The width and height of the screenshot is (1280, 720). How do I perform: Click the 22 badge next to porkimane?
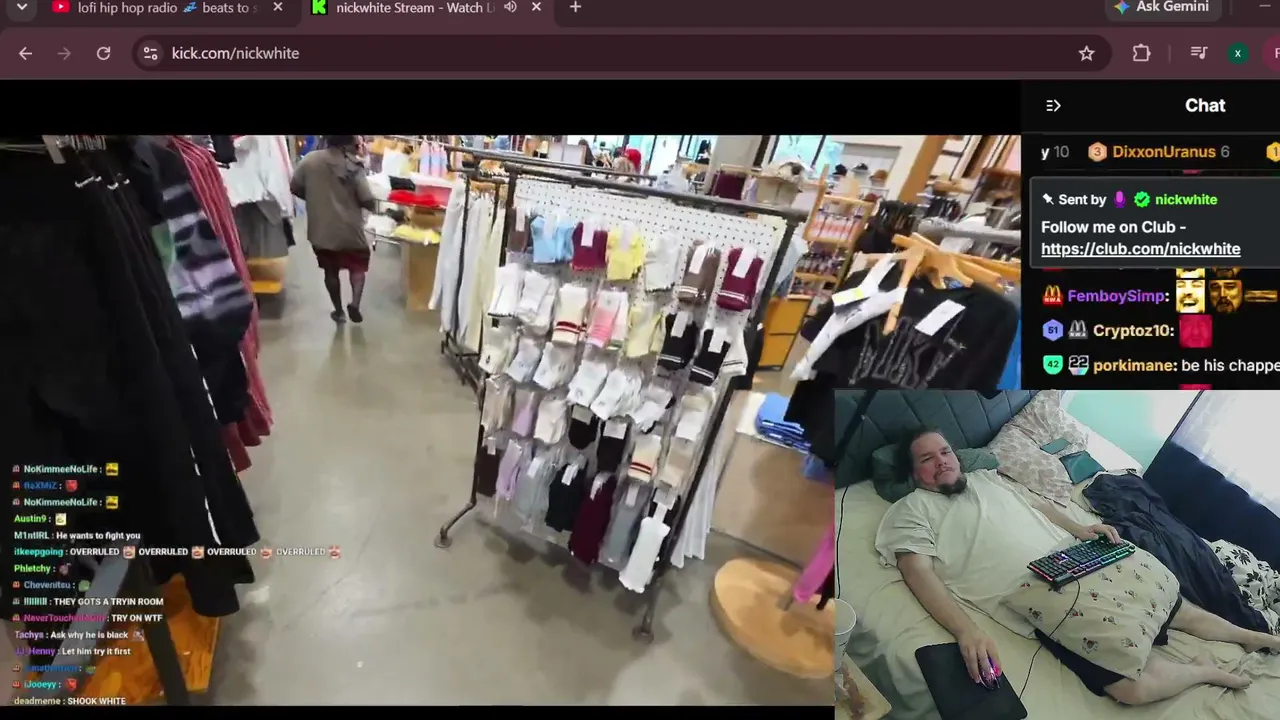[1078, 365]
